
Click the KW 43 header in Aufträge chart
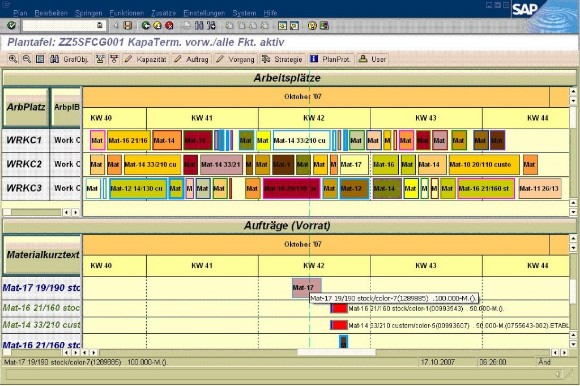point(426,265)
